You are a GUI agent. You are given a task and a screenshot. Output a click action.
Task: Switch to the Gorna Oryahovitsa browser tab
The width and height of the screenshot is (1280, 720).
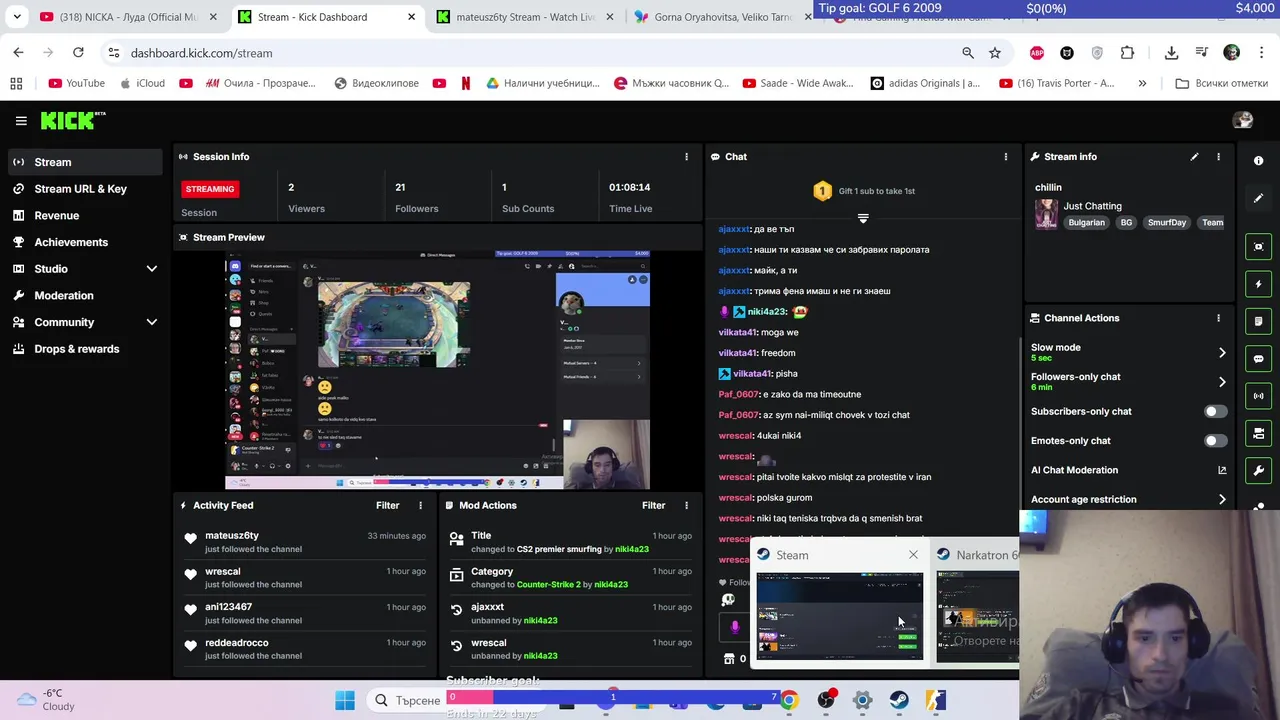(x=723, y=17)
